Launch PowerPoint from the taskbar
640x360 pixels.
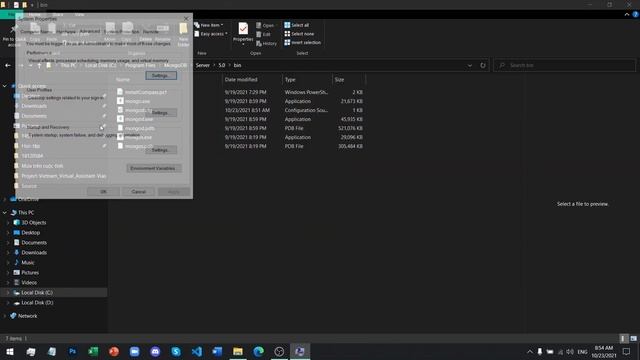[x=114, y=351]
